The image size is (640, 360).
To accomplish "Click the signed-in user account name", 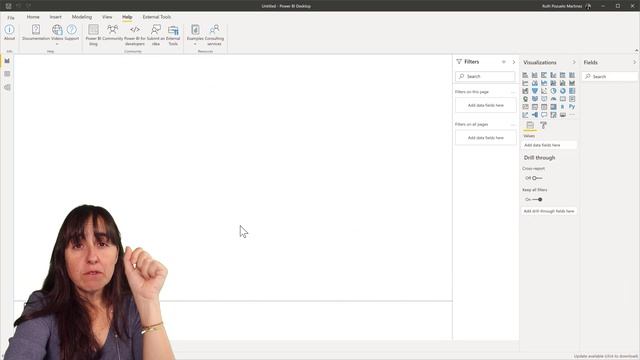I will [562, 6].
